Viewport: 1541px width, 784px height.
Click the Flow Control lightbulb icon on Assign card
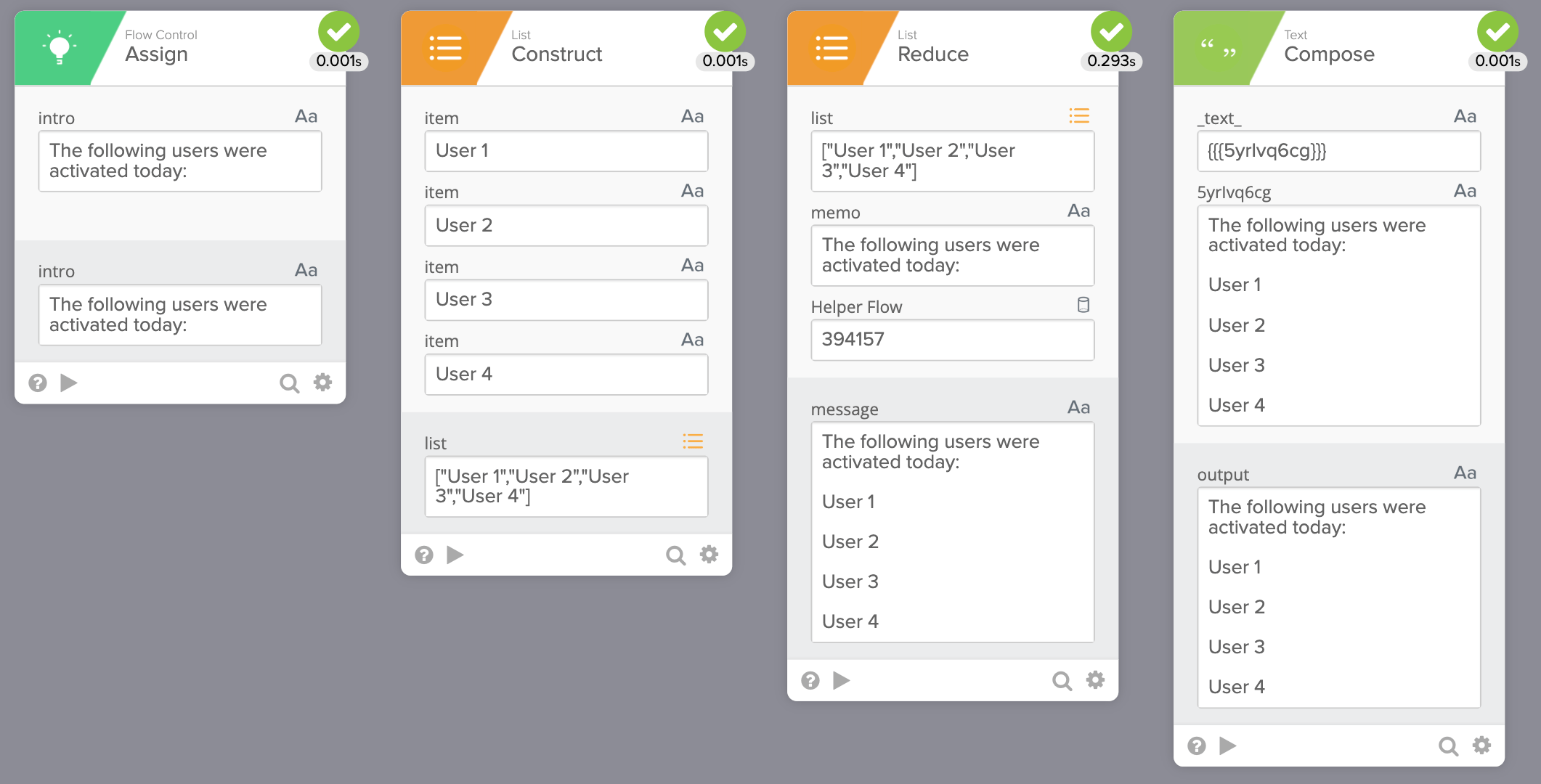(60, 46)
